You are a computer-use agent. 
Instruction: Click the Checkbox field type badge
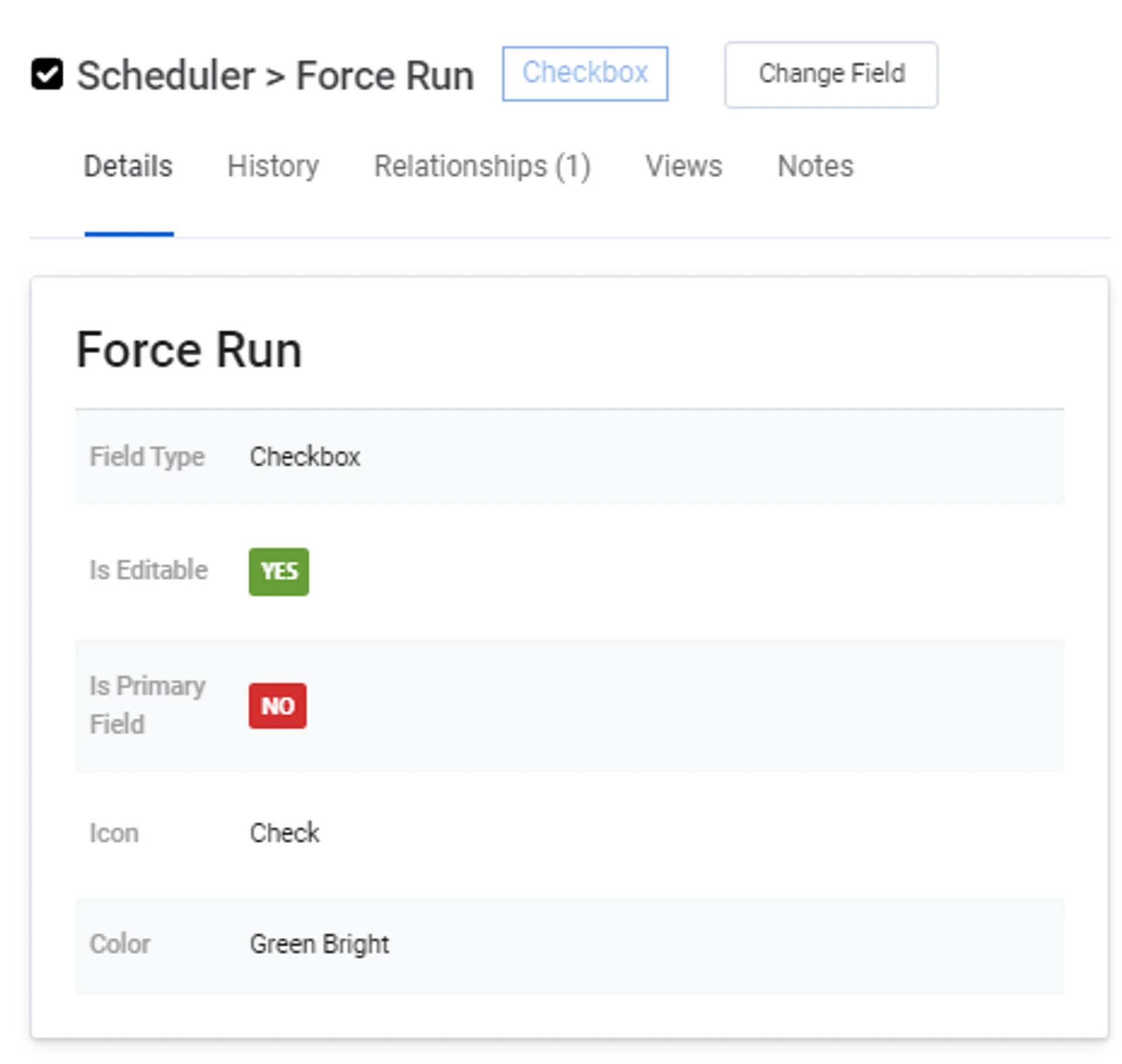tap(584, 74)
